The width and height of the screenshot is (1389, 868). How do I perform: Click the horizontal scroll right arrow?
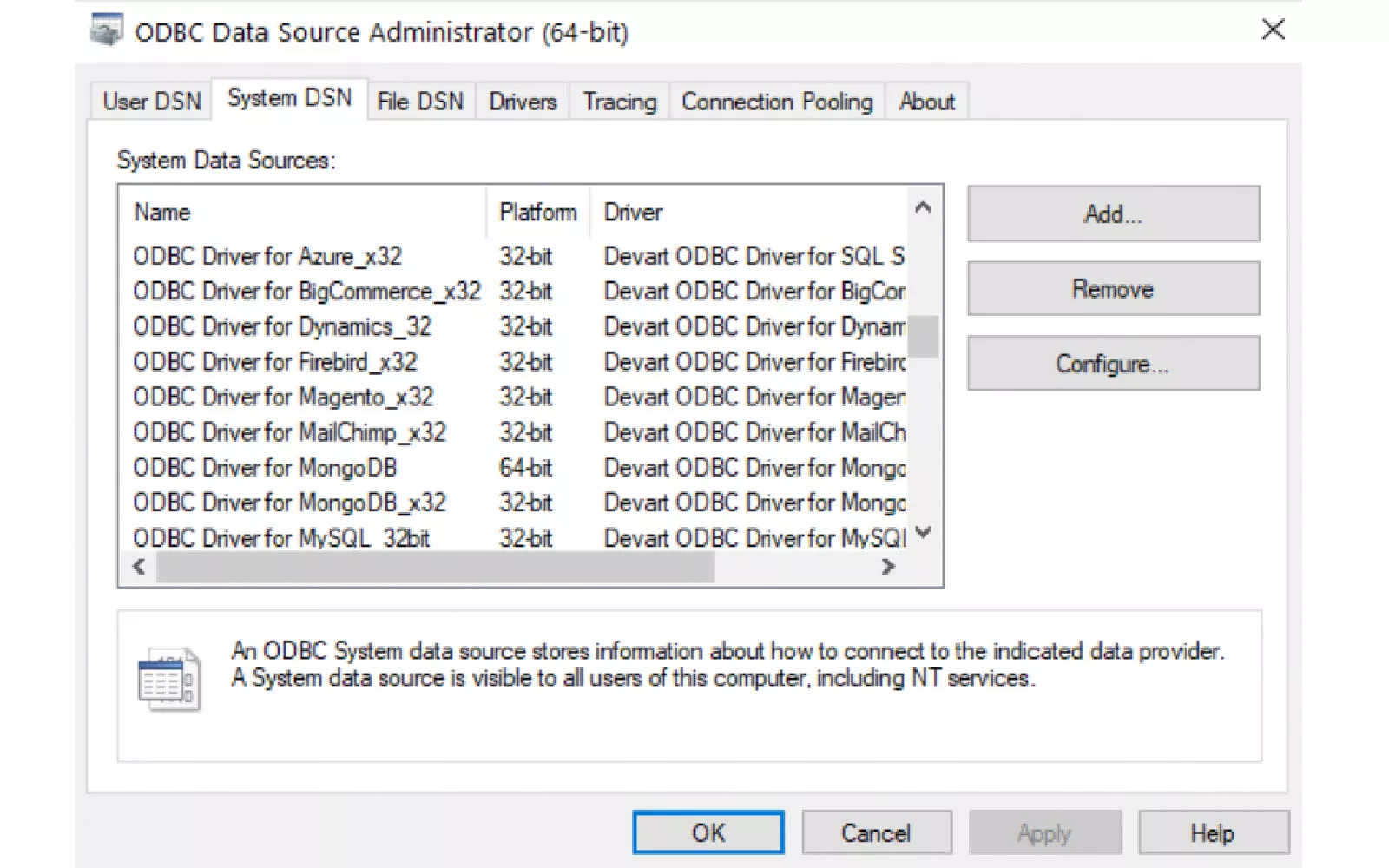887,567
